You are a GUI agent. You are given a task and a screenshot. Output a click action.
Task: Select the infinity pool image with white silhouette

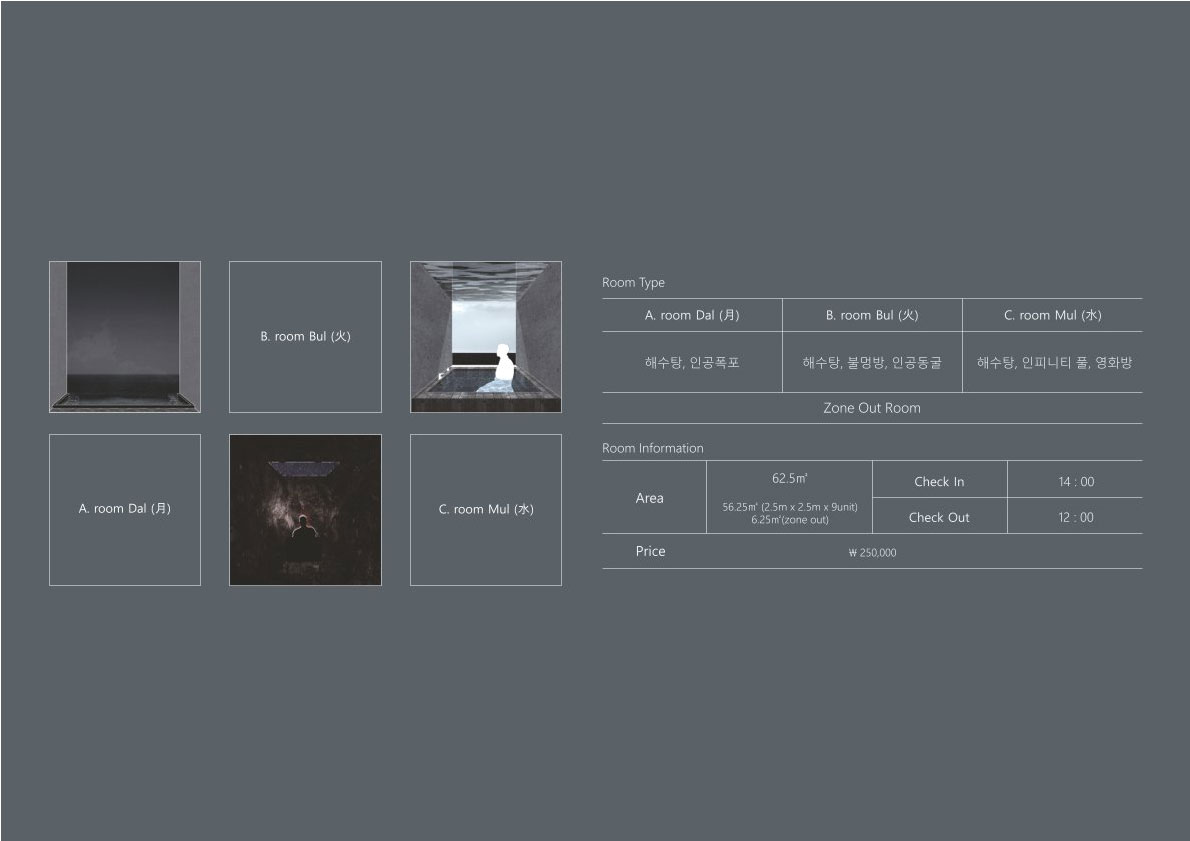coord(485,337)
